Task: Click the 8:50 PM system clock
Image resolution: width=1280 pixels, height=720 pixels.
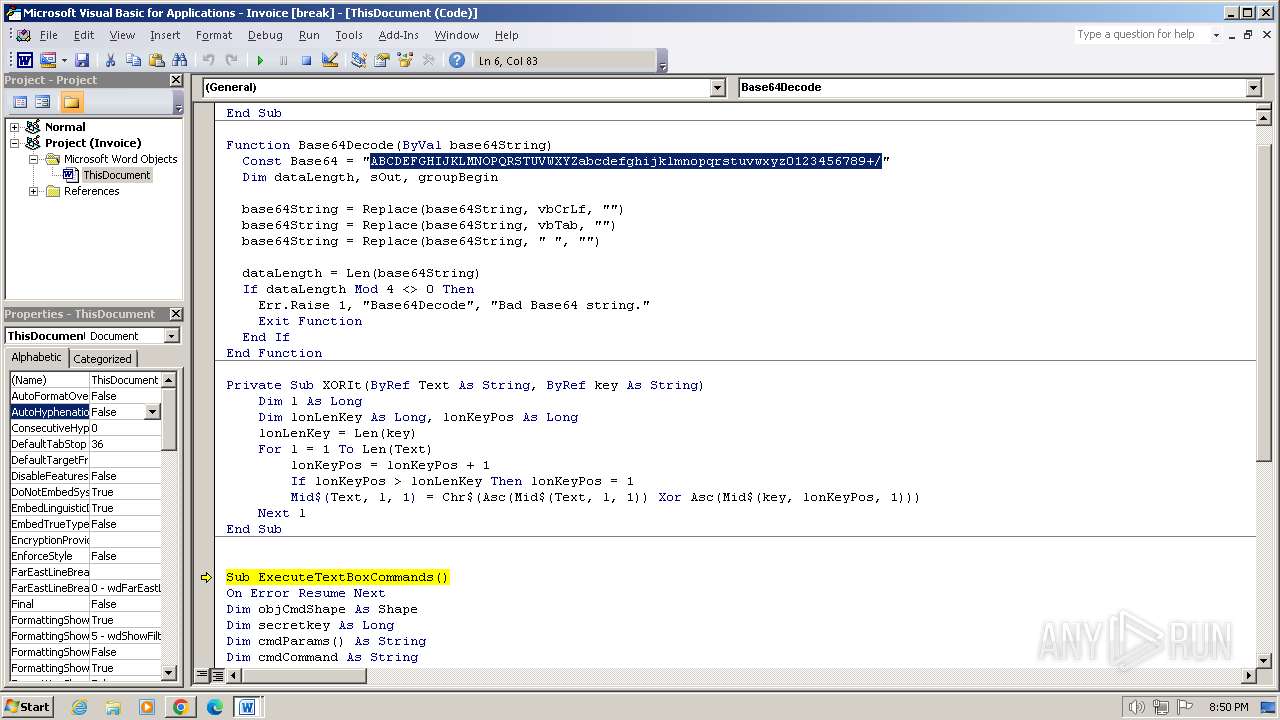Action: (x=1228, y=707)
